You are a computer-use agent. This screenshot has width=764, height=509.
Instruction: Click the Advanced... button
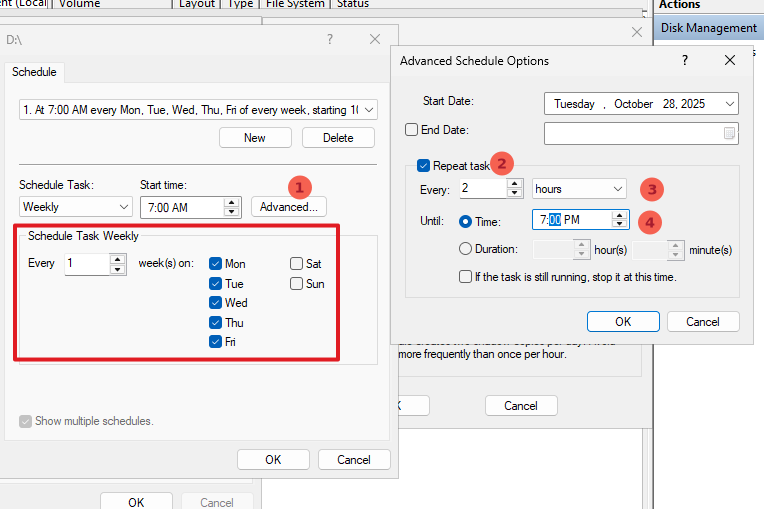coord(289,207)
